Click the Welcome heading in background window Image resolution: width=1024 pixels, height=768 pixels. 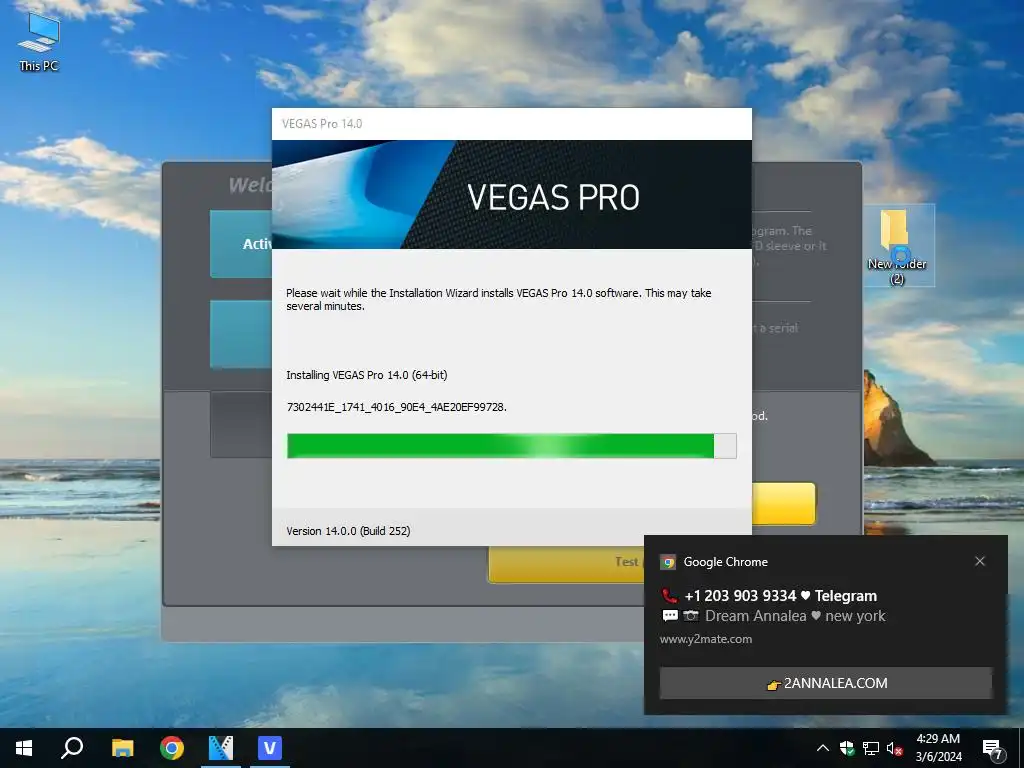[250, 185]
